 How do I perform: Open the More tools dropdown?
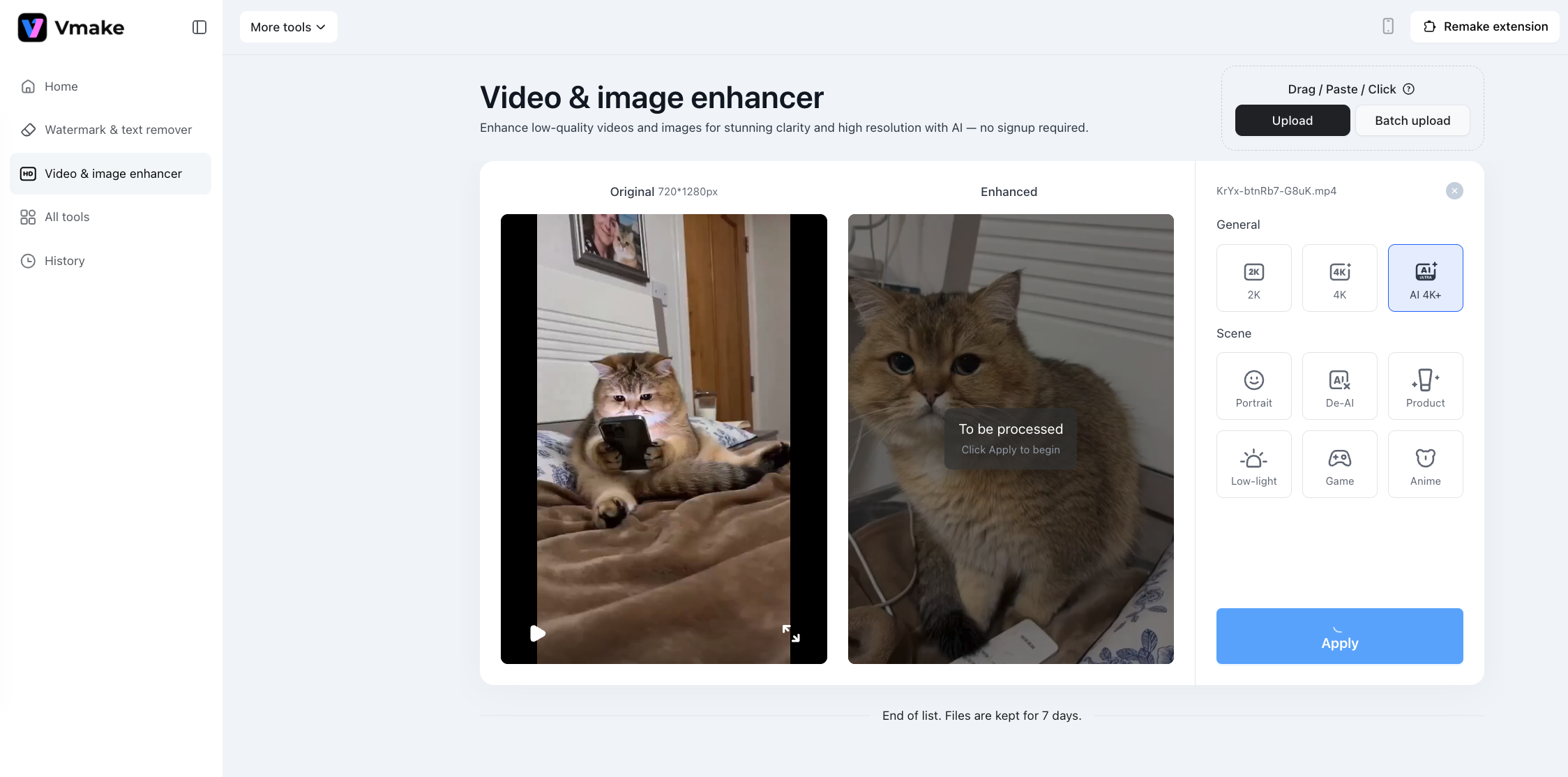(288, 27)
